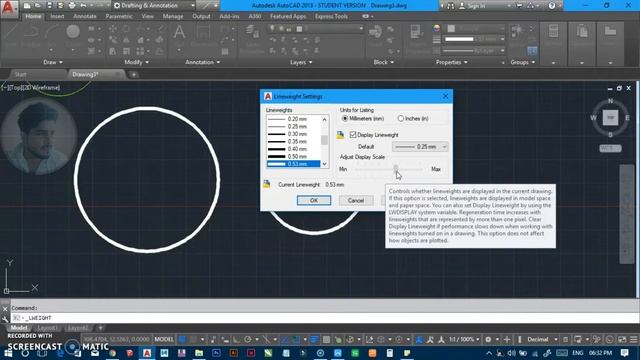This screenshot has width=640, height=360.
Task: Switch to the Start file tab
Action: tap(20, 74)
